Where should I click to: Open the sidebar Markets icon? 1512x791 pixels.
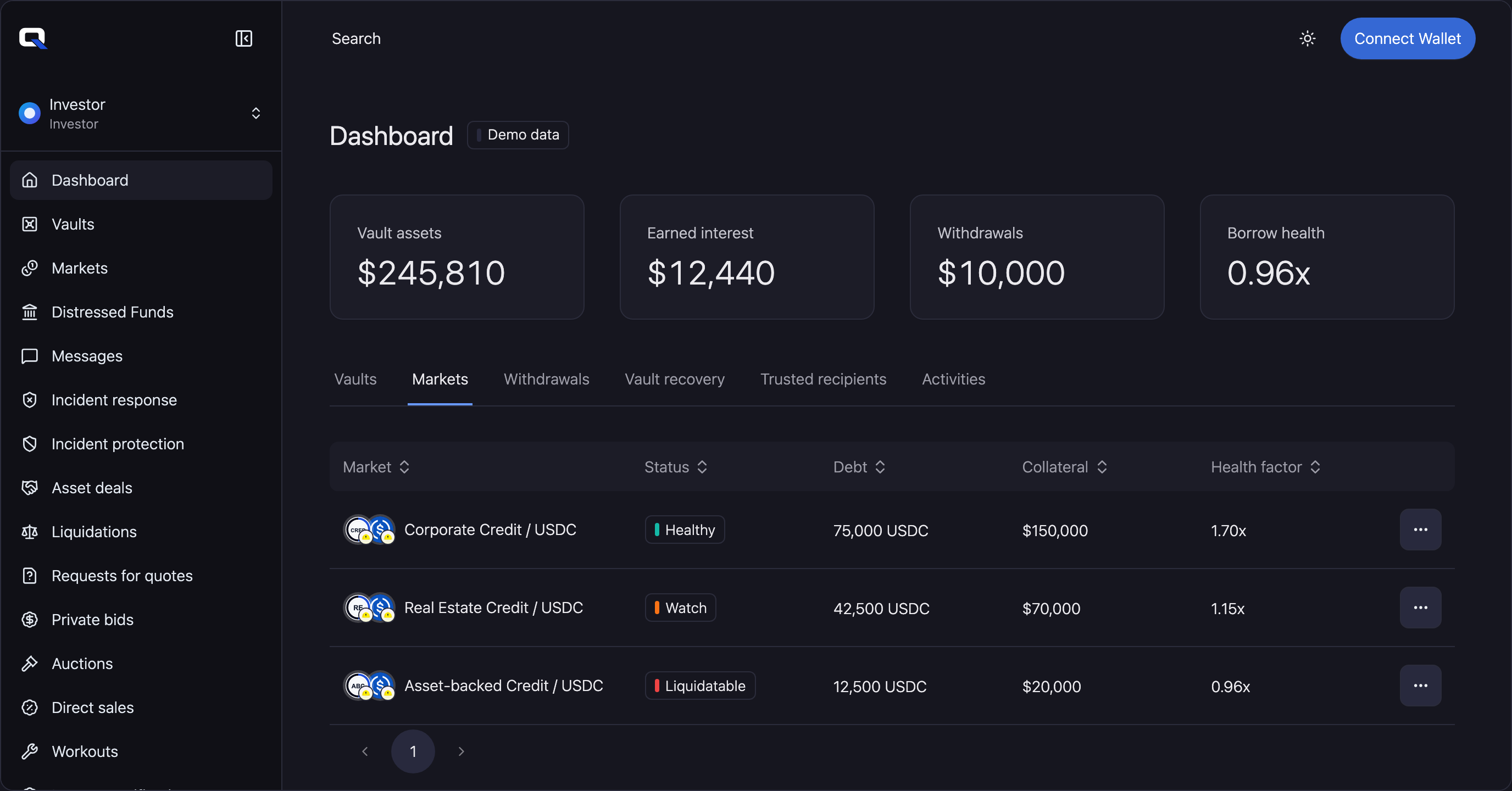pyautogui.click(x=30, y=268)
